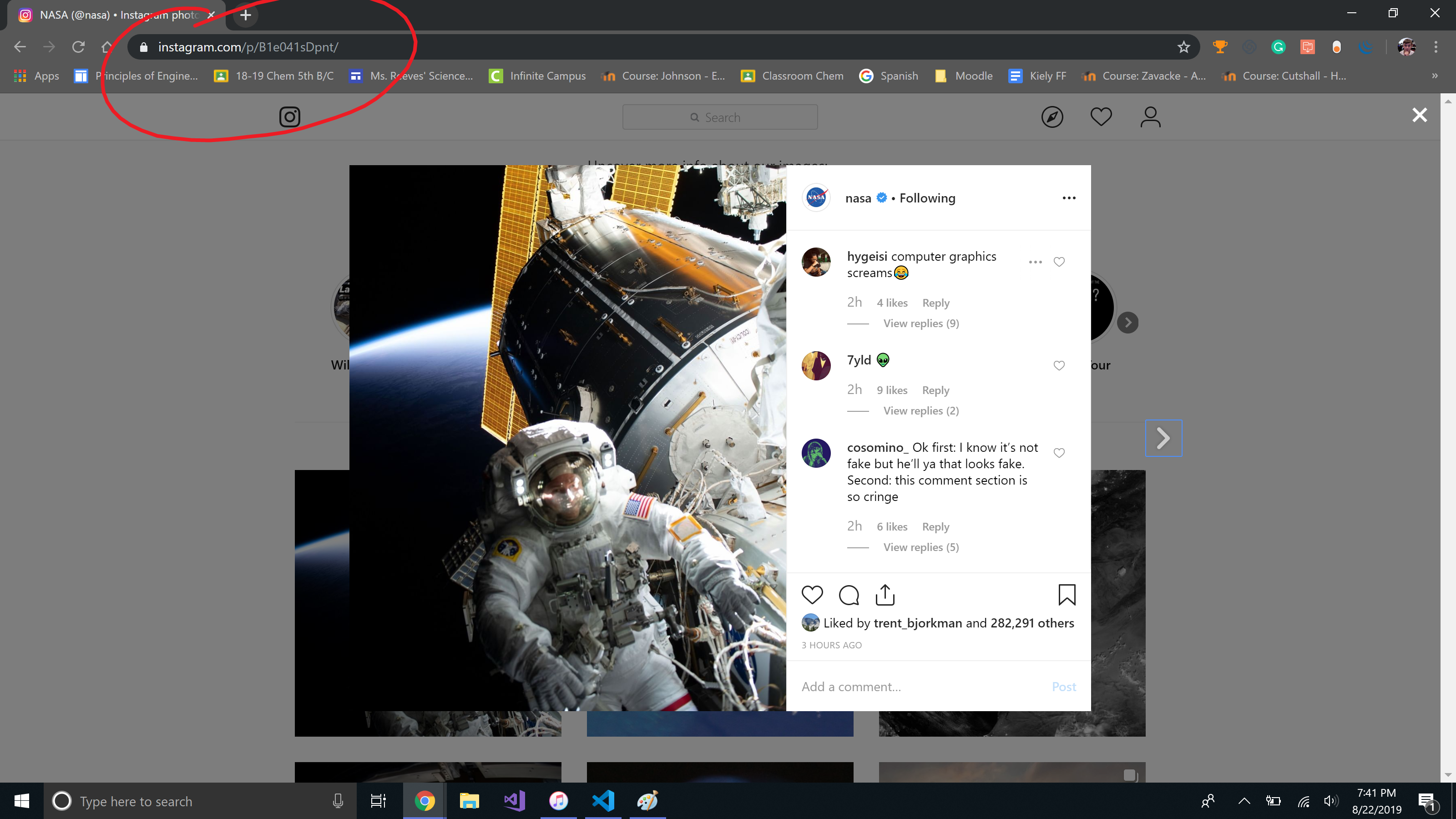Screen dimensions: 1456x819
Task: View the 282,291 others who liked
Action: [x=1032, y=623]
